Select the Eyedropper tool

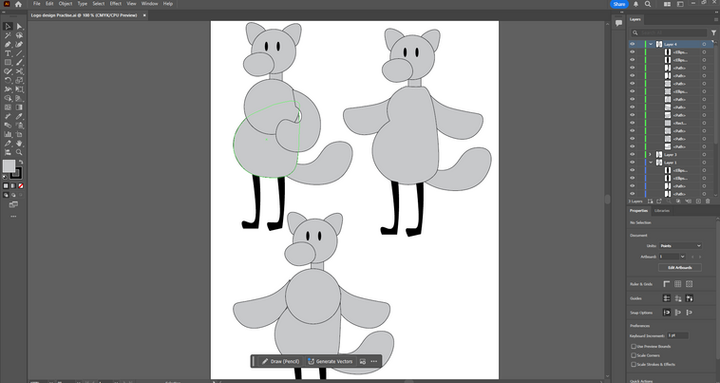pyautogui.click(x=19, y=116)
